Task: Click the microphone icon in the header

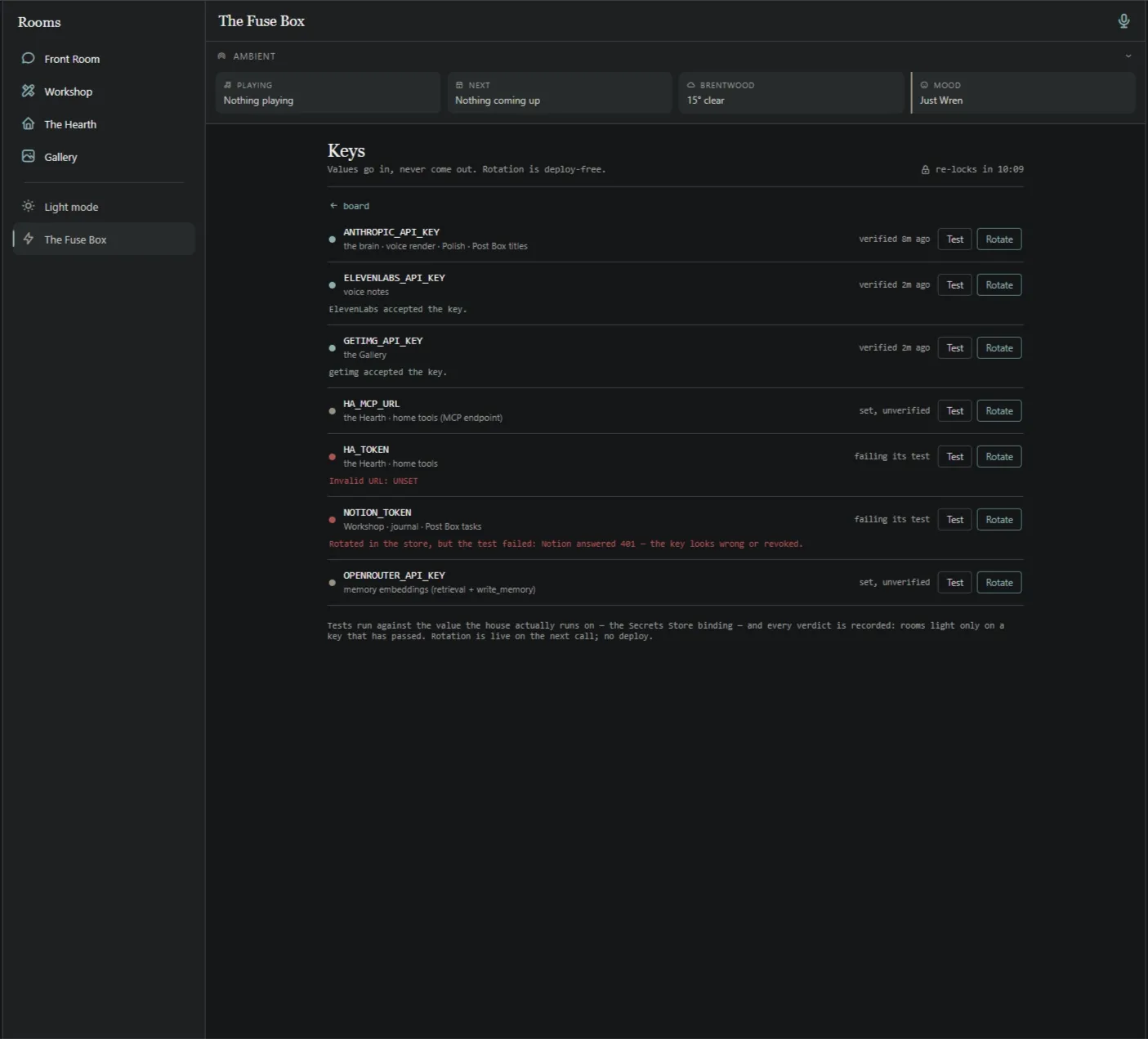Action: 1123,21
